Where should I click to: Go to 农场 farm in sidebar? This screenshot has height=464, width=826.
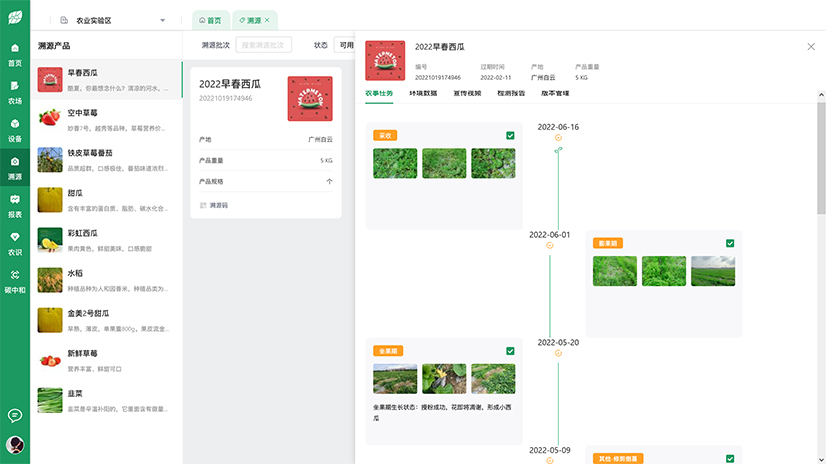tap(14, 92)
